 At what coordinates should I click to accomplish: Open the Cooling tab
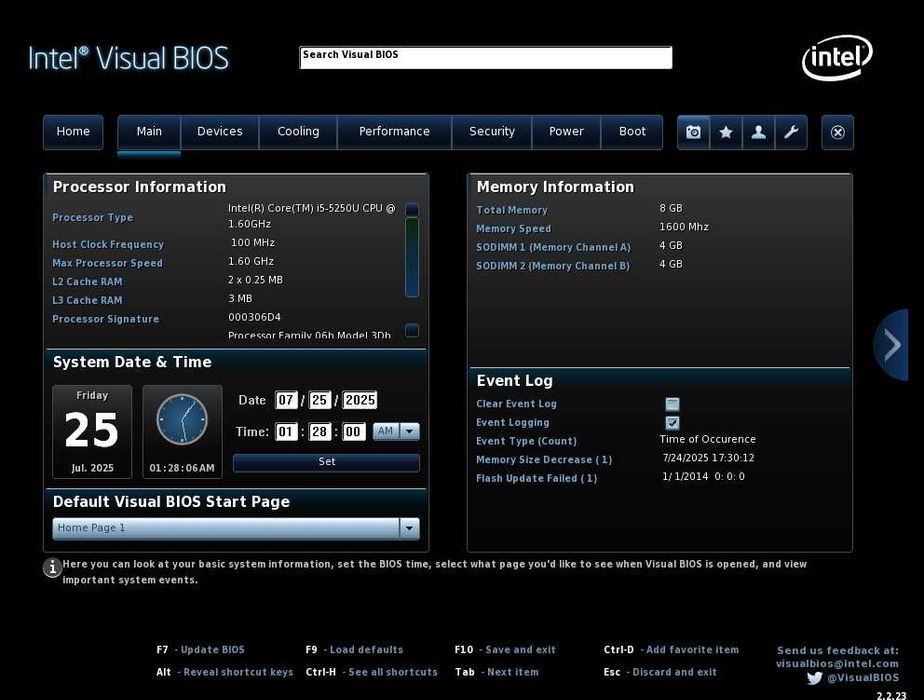point(298,132)
